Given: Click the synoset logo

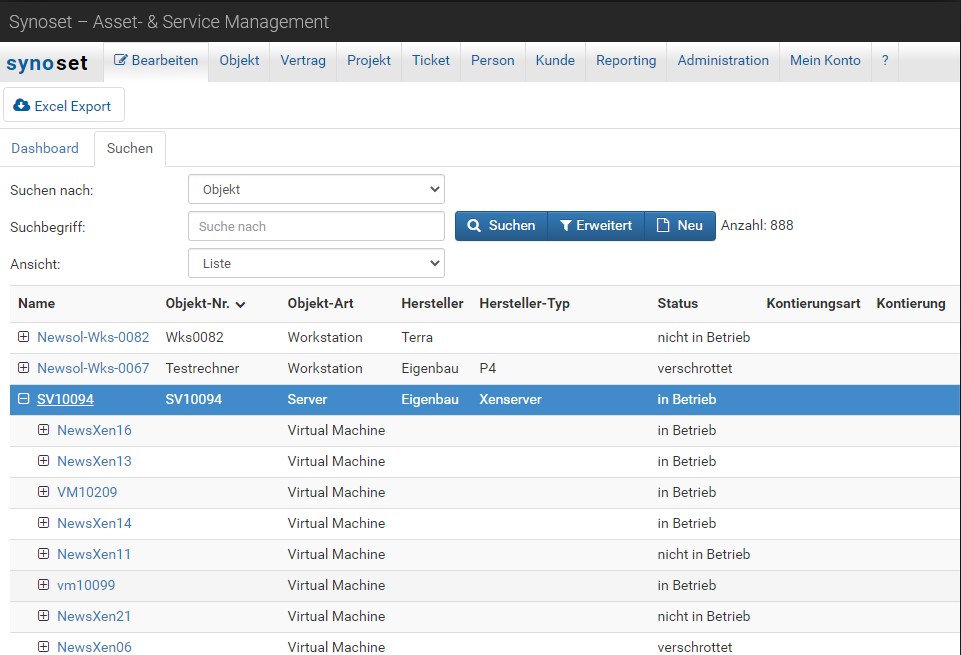Looking at the screenshot, I should [x=47, y=62].
